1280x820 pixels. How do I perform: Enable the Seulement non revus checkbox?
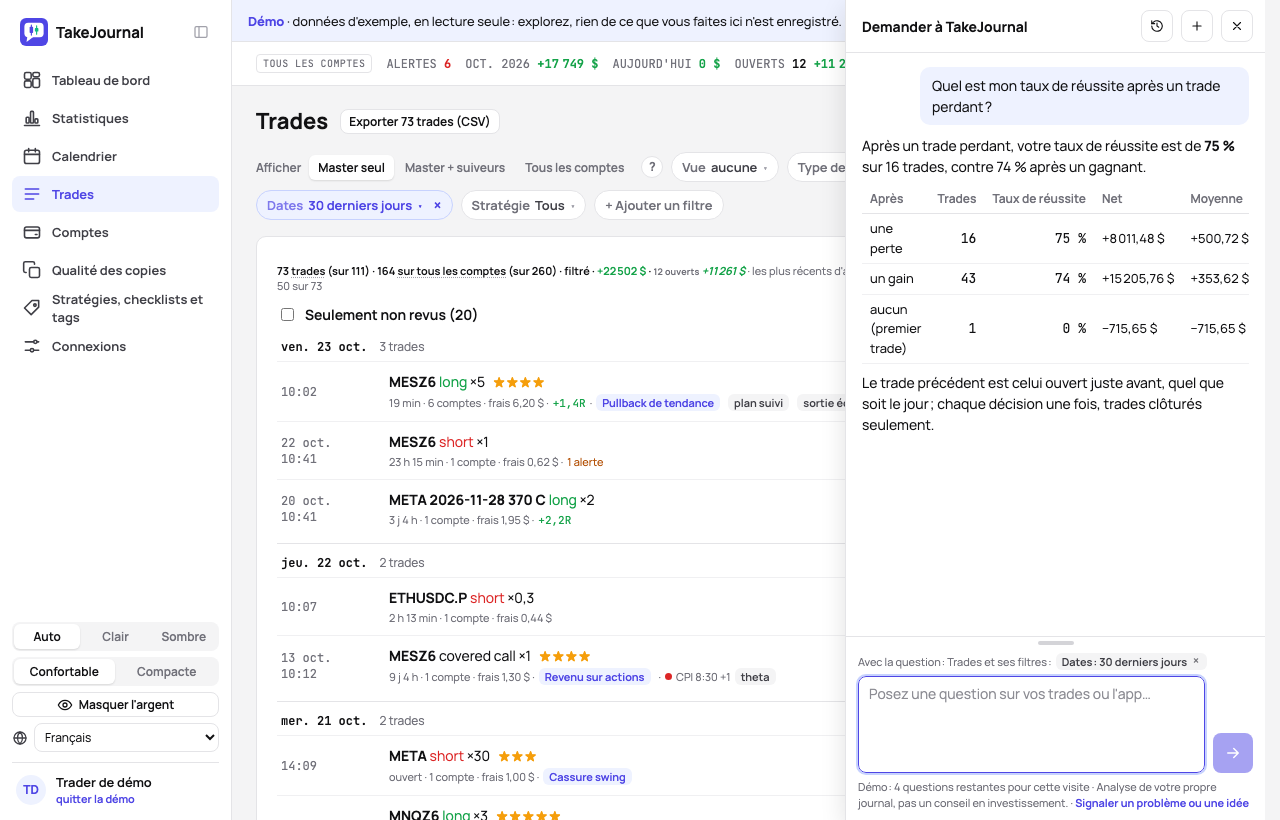click(x=288, y=315)
